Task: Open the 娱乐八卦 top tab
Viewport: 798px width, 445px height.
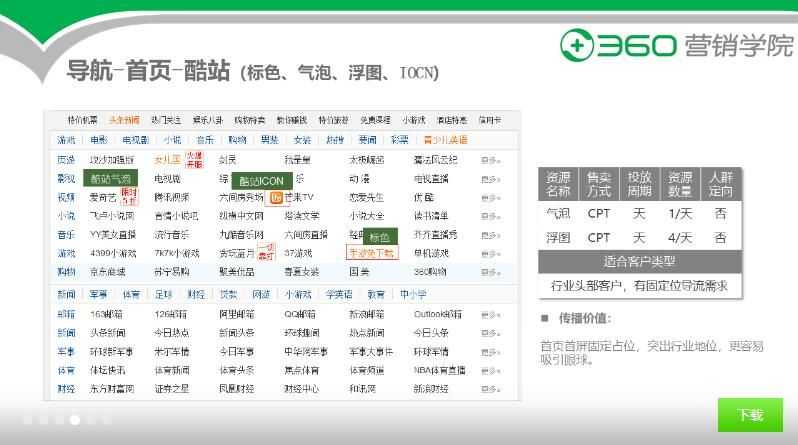Action: pos(208,120)
